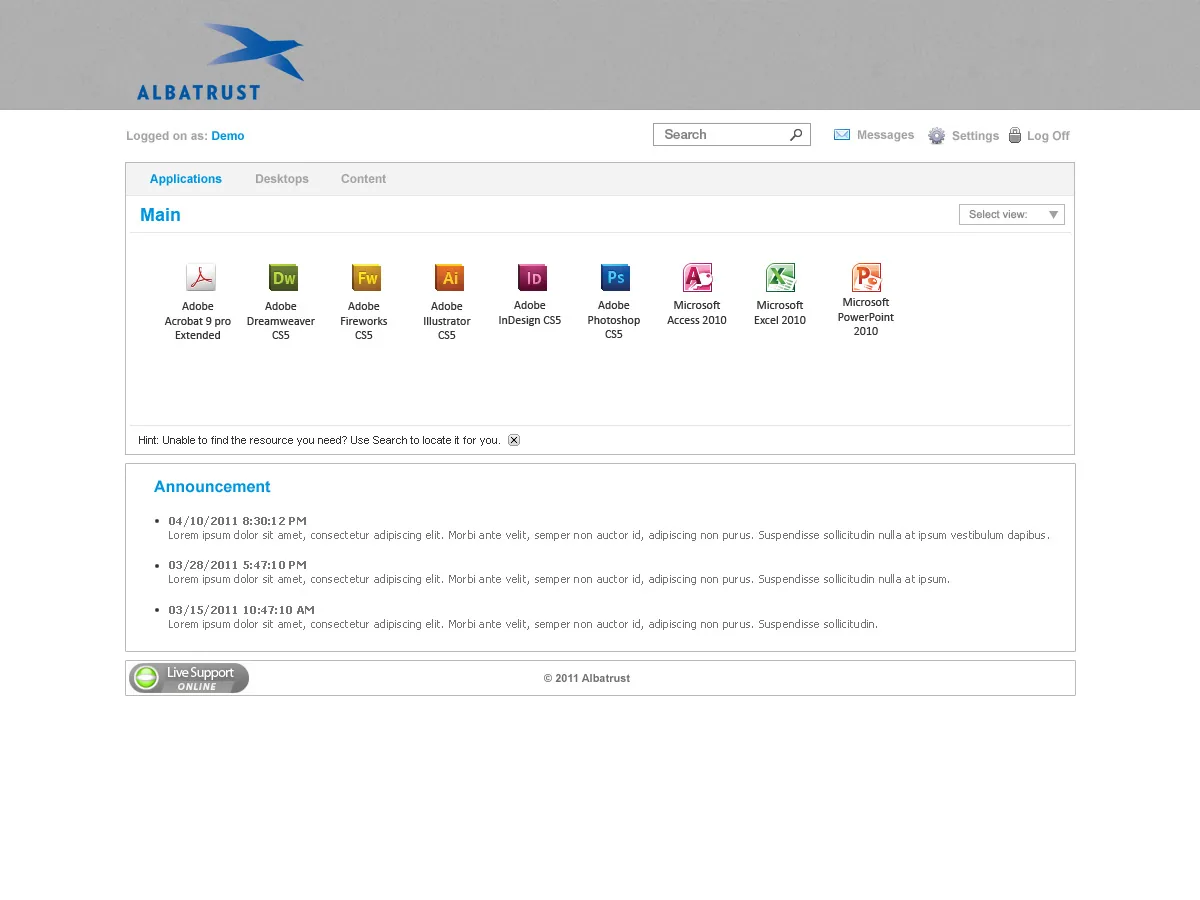This screenshot has height=900, width=1200.
Task: Click the Messages envelope icon
Action: pos(842,135)
